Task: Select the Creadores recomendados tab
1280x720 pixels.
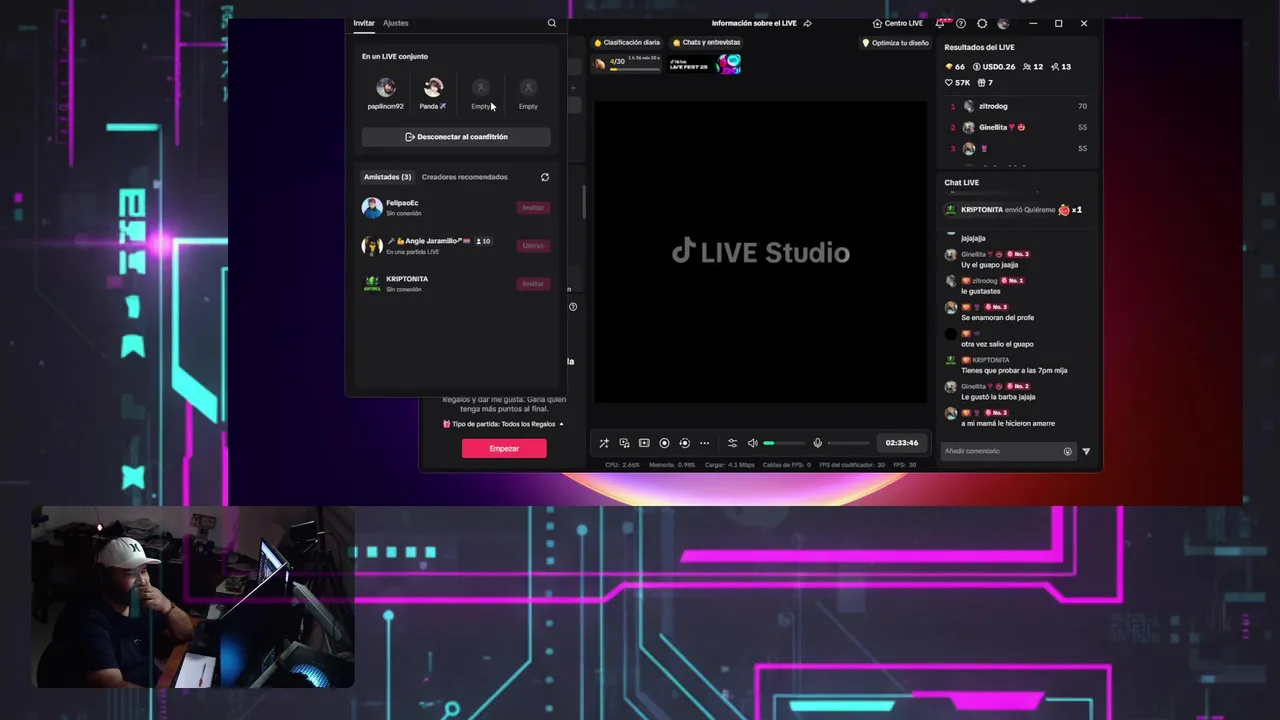Action: click(465, 177)
